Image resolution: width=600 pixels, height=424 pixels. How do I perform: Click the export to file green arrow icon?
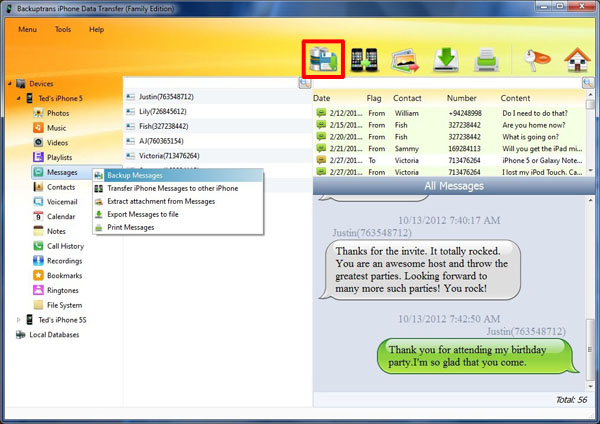pyautogui.click(x=446, y=60)
